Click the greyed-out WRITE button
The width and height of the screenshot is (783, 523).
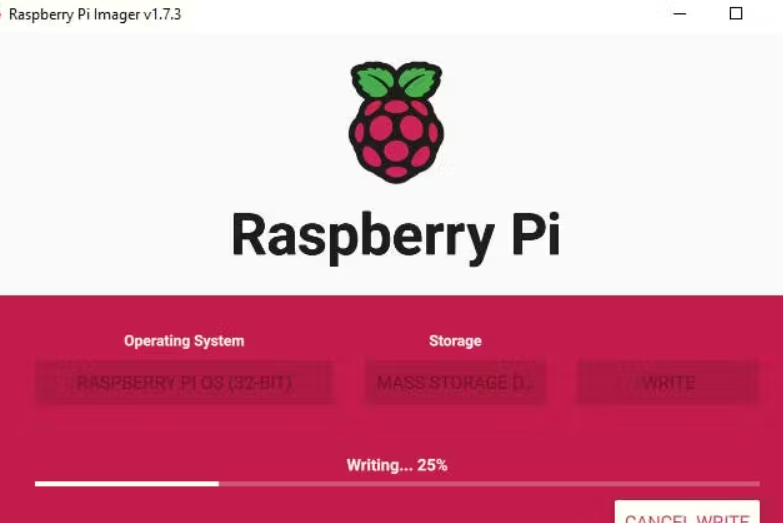668,383
